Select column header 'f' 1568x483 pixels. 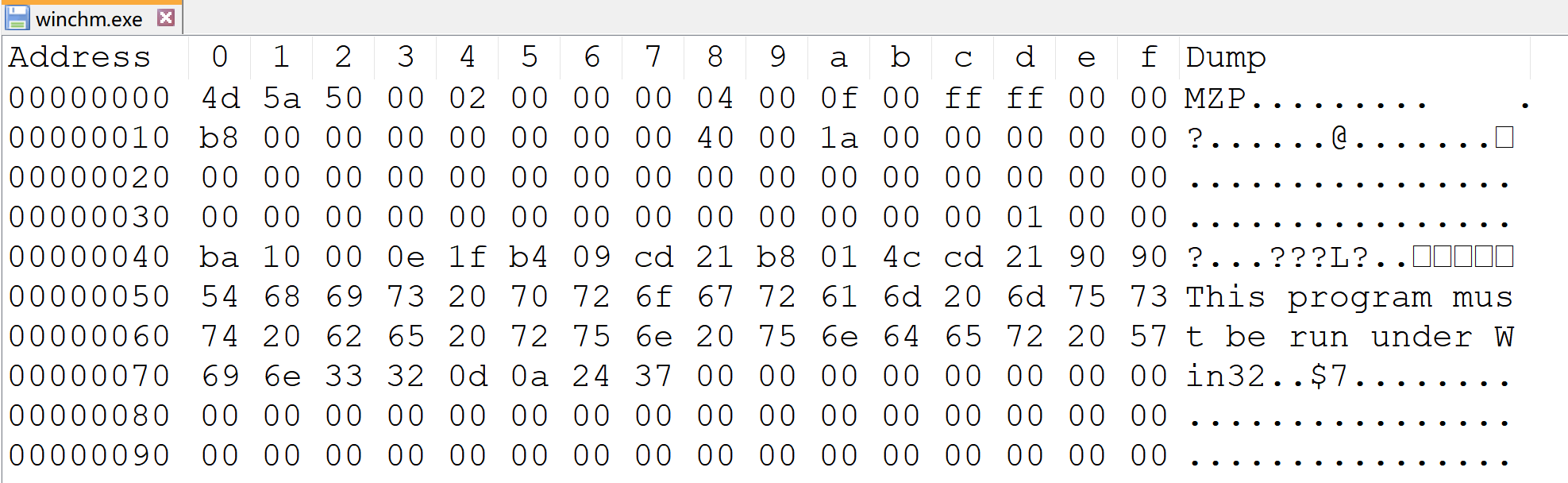coord(1148,57)
